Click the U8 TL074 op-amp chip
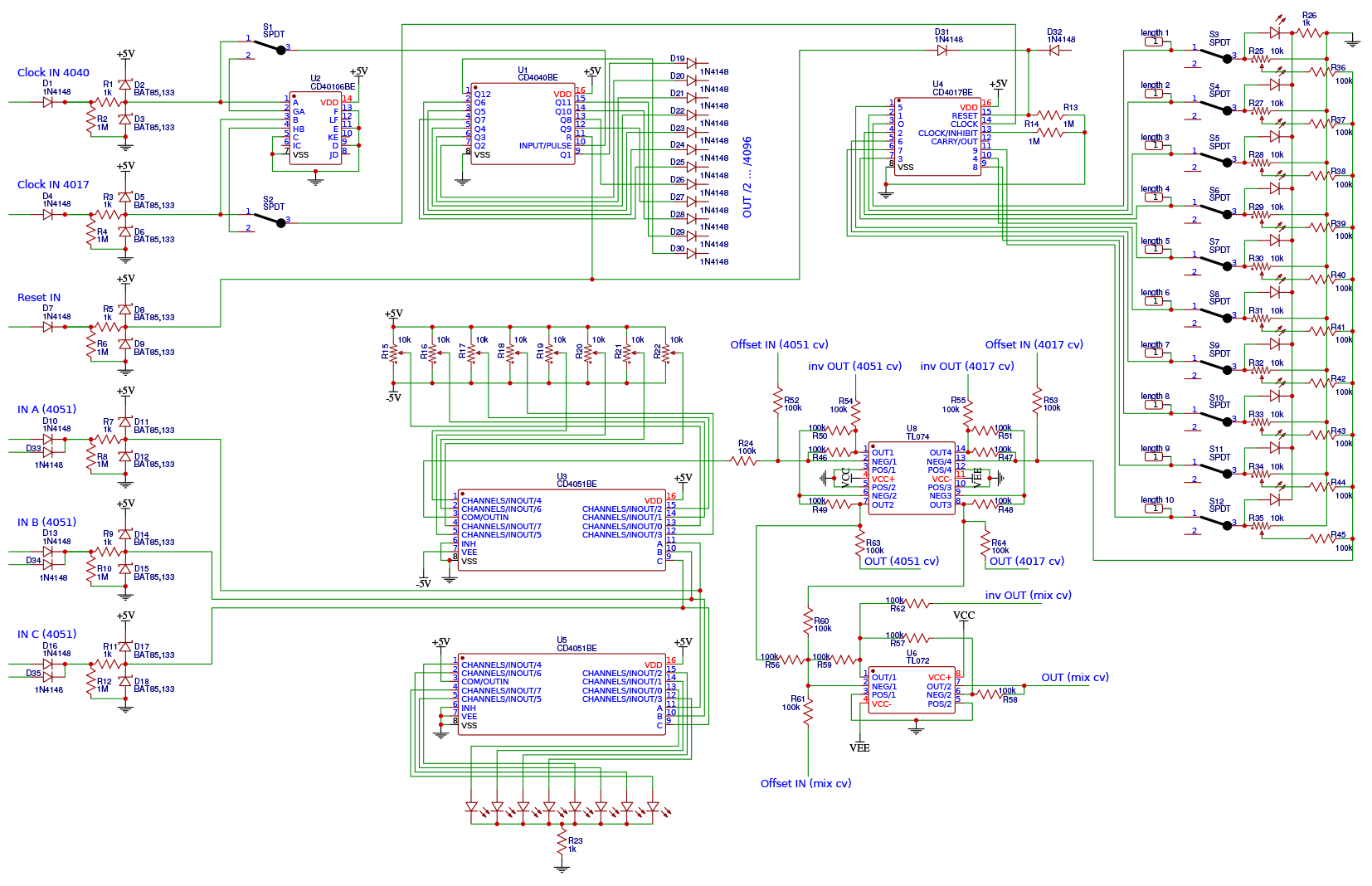1372x886 pixels. pos(911,479)
